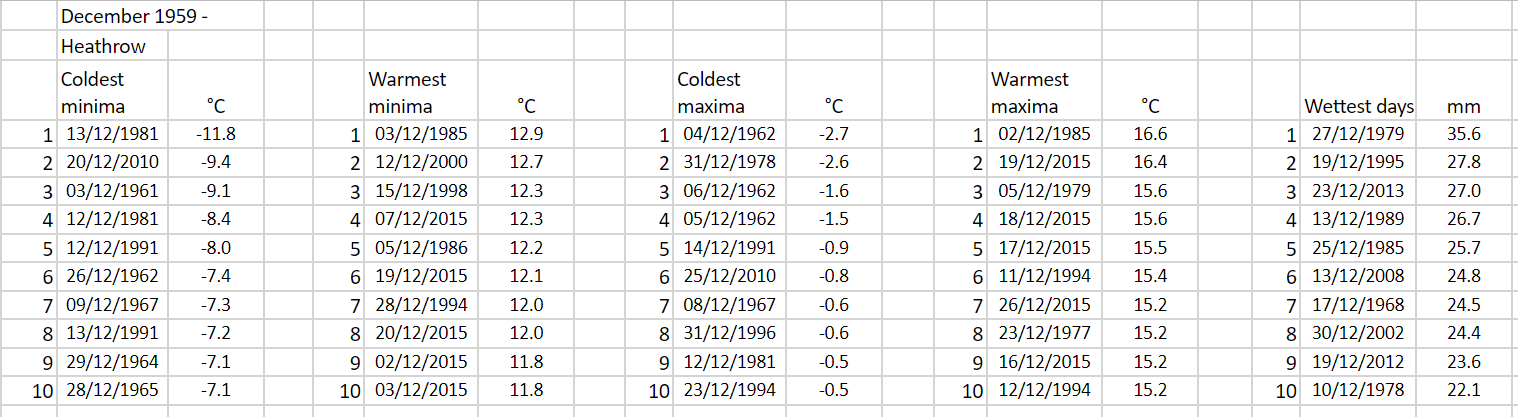Click the date cell 04/12/1962

click(x=728, y=134)
